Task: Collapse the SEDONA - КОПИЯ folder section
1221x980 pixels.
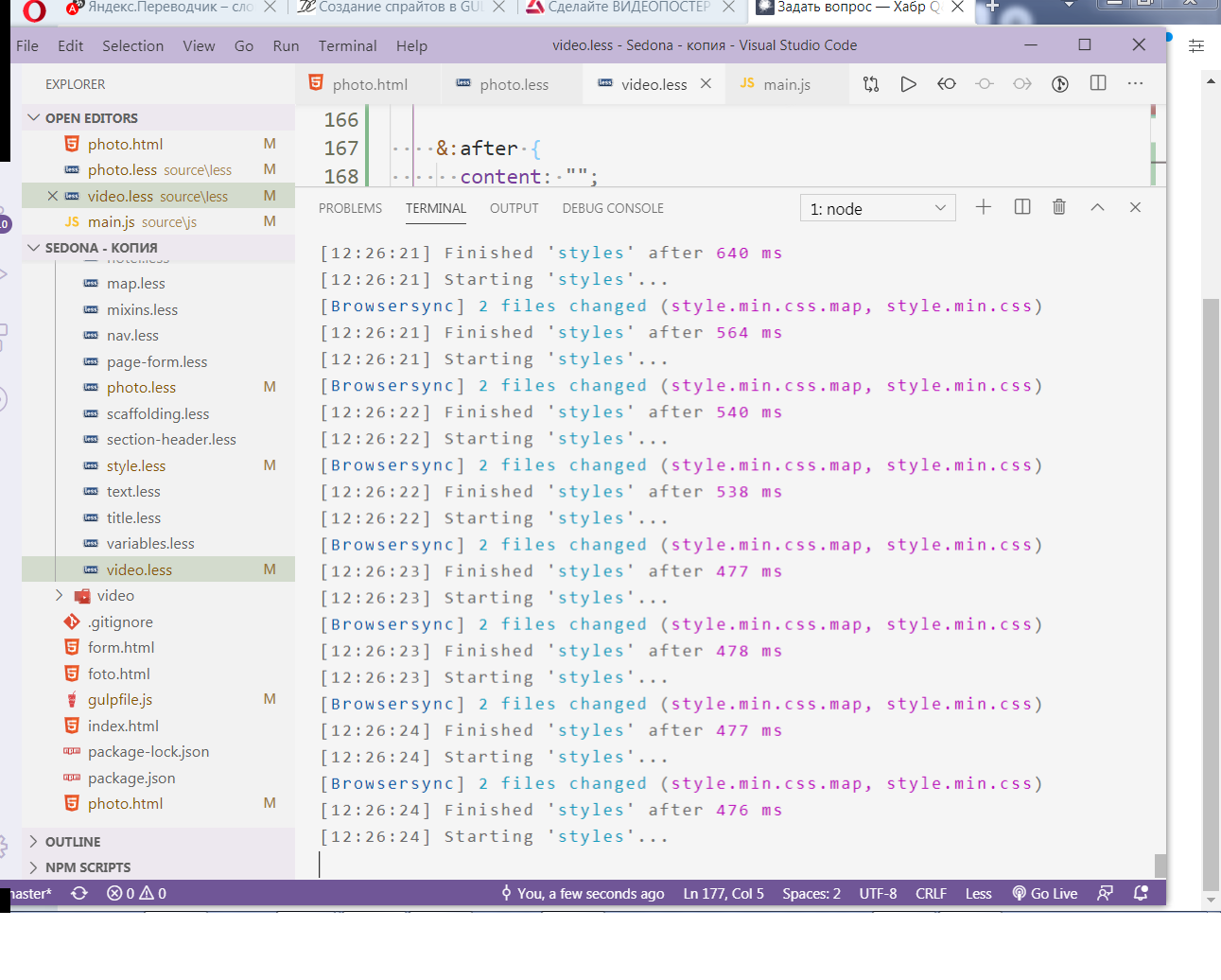Action: [x=158, y=247]
